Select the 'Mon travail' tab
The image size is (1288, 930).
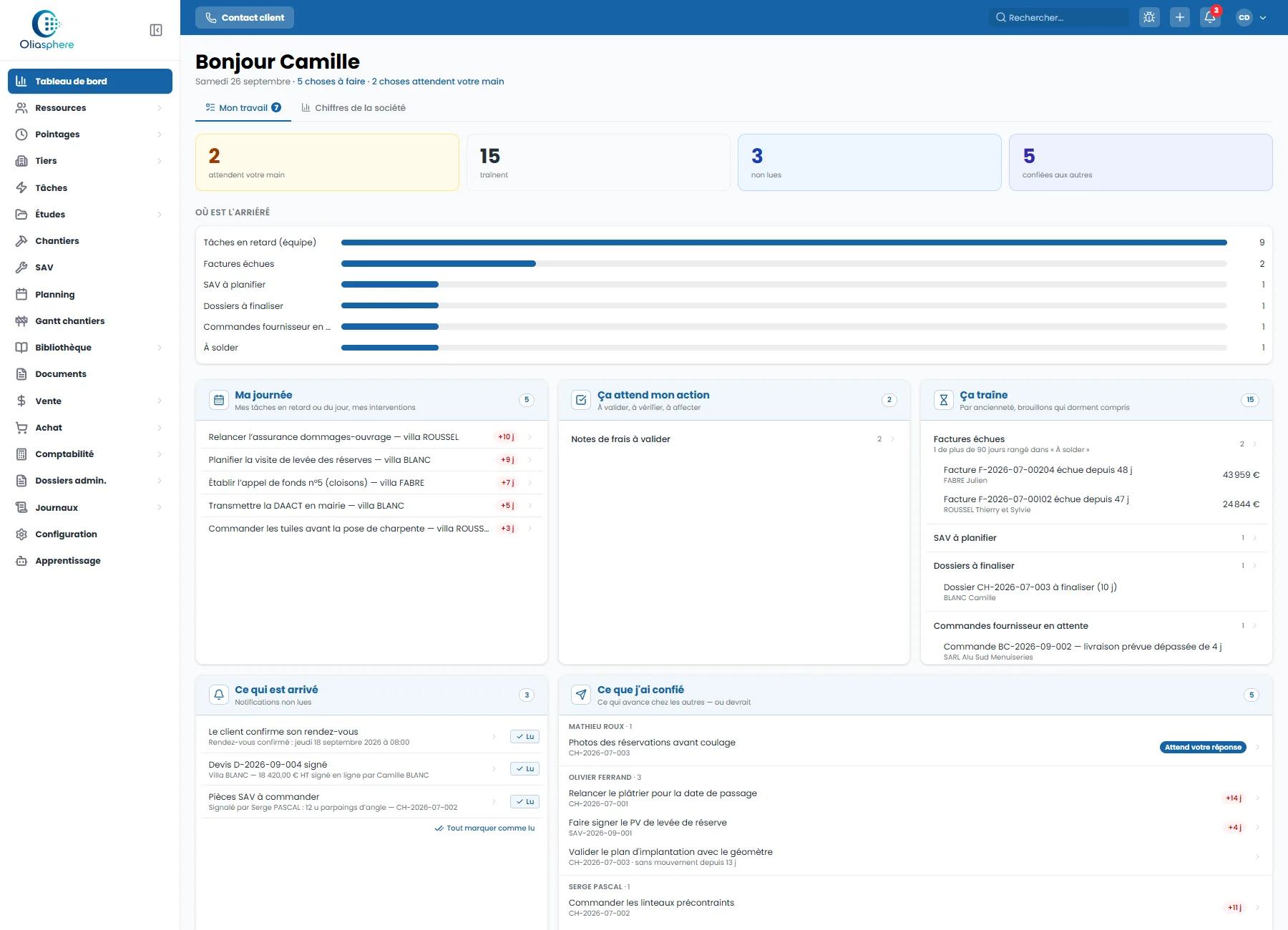[243, 108]
